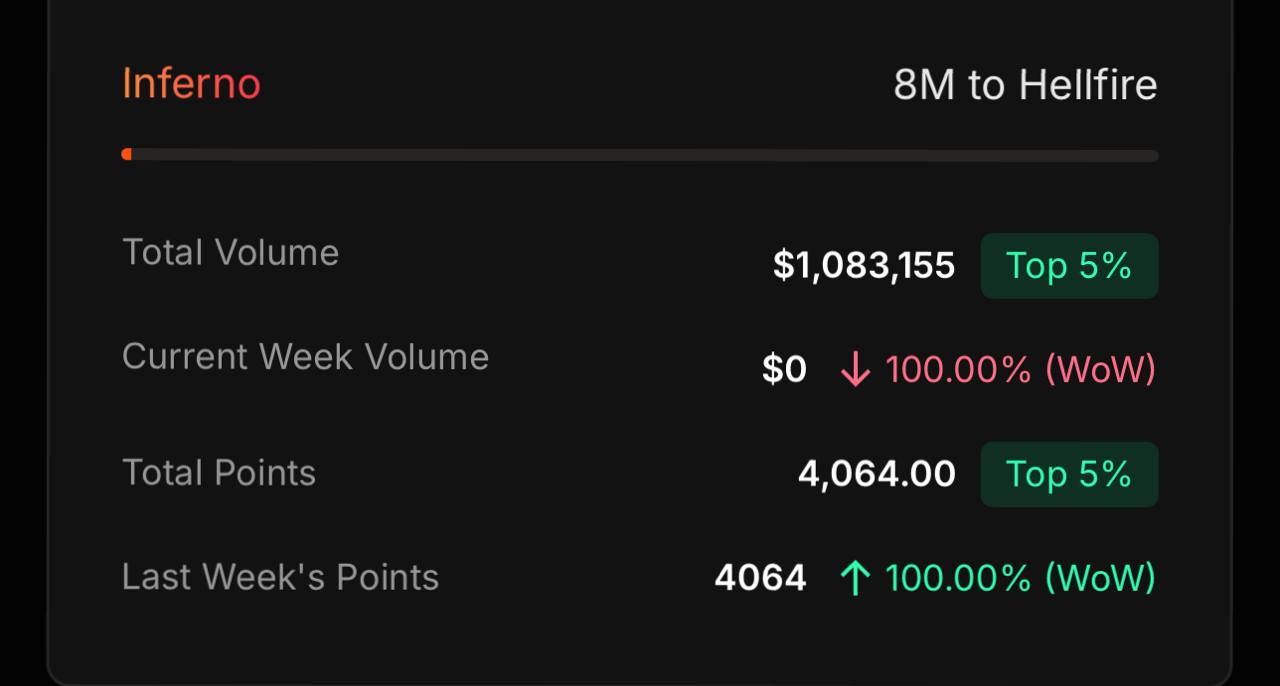Select the Top 5% badge beside Total Volume
The height and width of the screenshot is (686, 1280).
click(1069, 266)
